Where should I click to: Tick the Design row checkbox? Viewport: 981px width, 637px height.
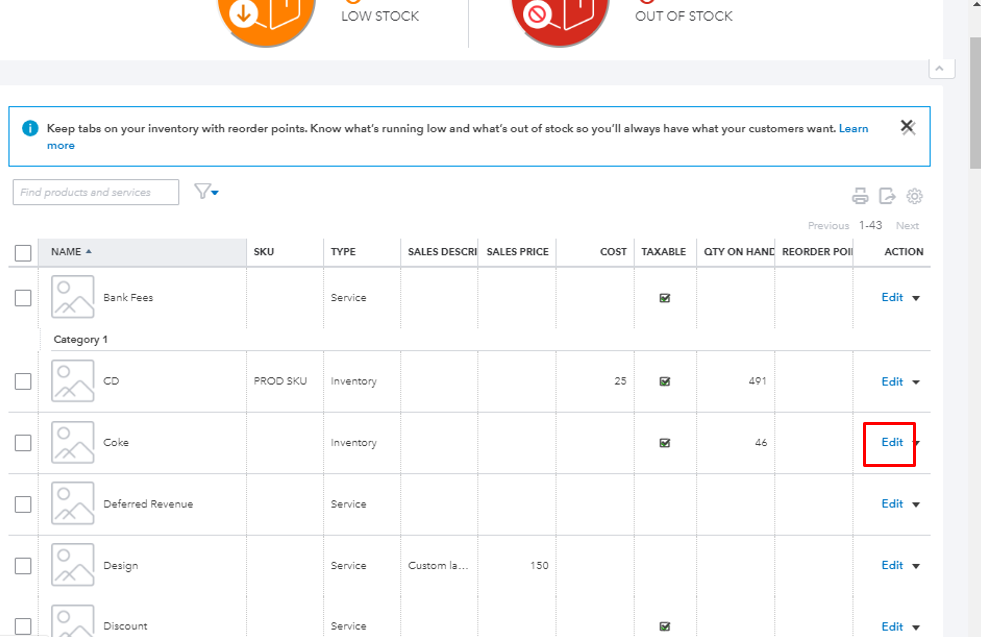pyautogui.click(x=23, y=566)
